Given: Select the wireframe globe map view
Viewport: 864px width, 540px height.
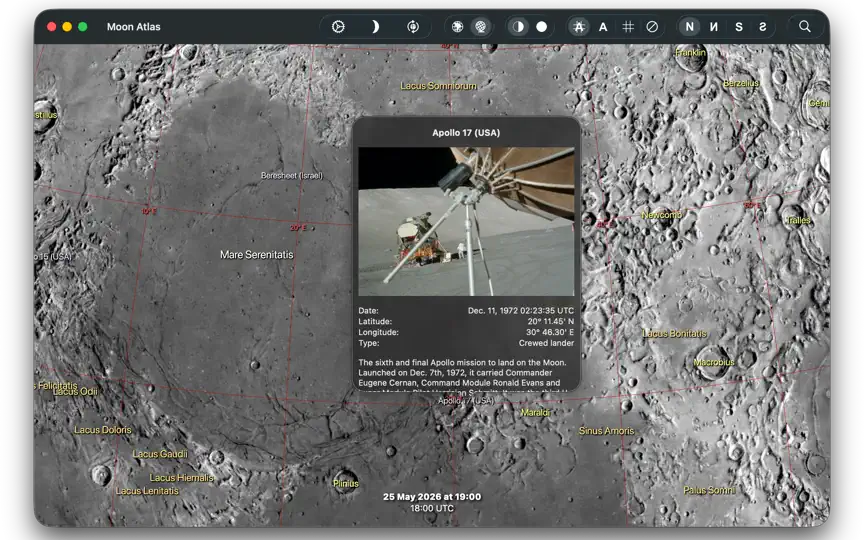Looking at the screenshot, I should point(481,26).
